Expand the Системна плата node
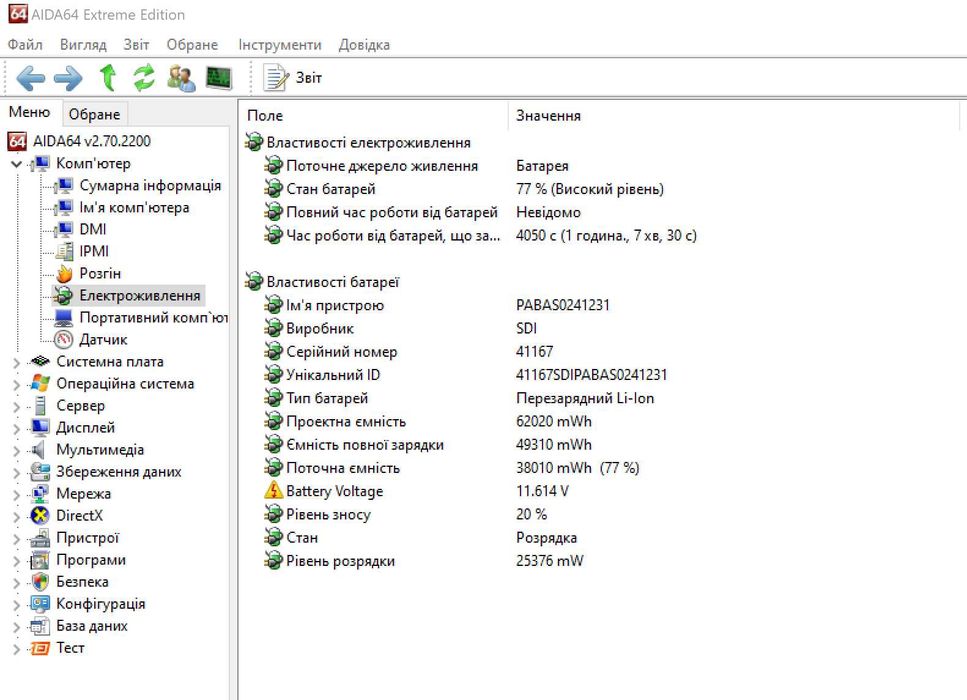 click(x=17, y=363)
